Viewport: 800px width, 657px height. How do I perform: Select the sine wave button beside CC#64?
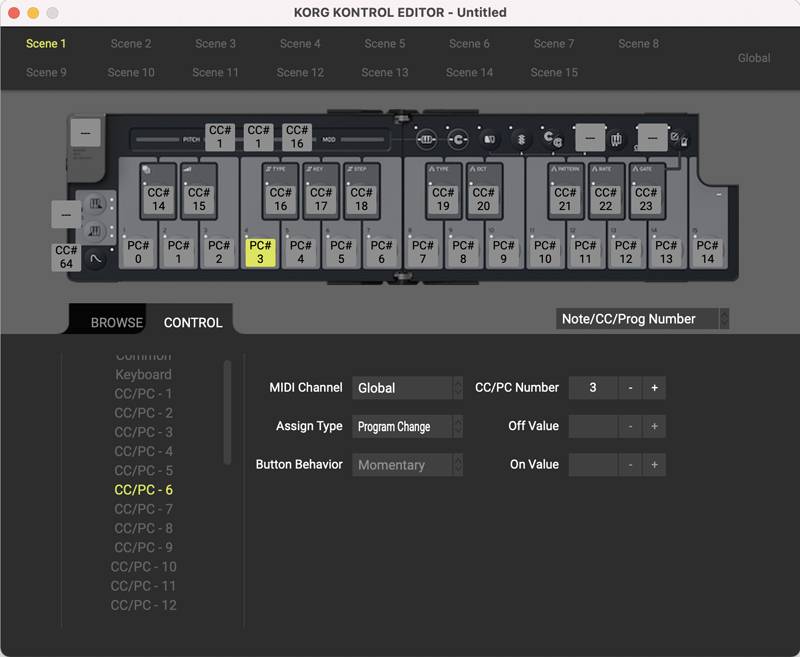(95, 258)
